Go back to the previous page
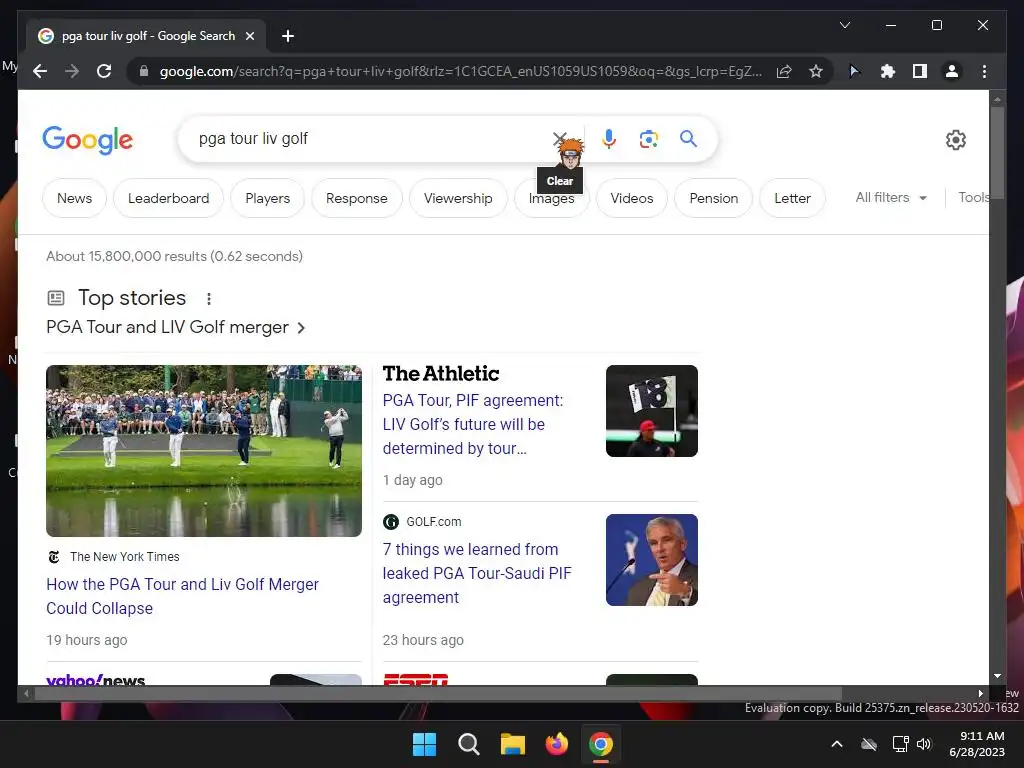The image size is (1024, 768). pyautogui.click(x=40, y=71)
